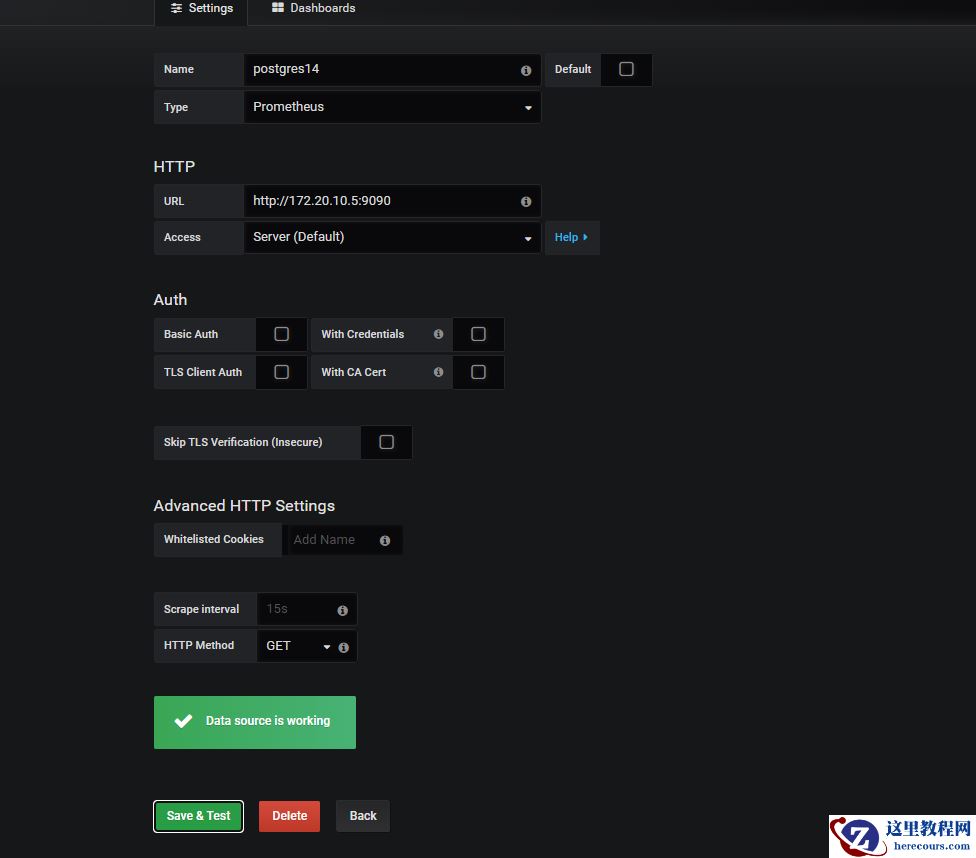976x858 pixels.
Task: Click the Name input containing postgres14
Action: (392, 70)
